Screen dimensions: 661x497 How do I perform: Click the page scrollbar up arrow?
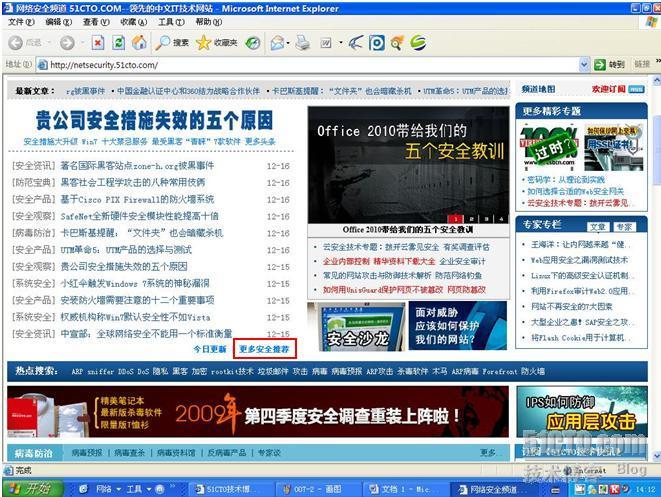(656, 80)
